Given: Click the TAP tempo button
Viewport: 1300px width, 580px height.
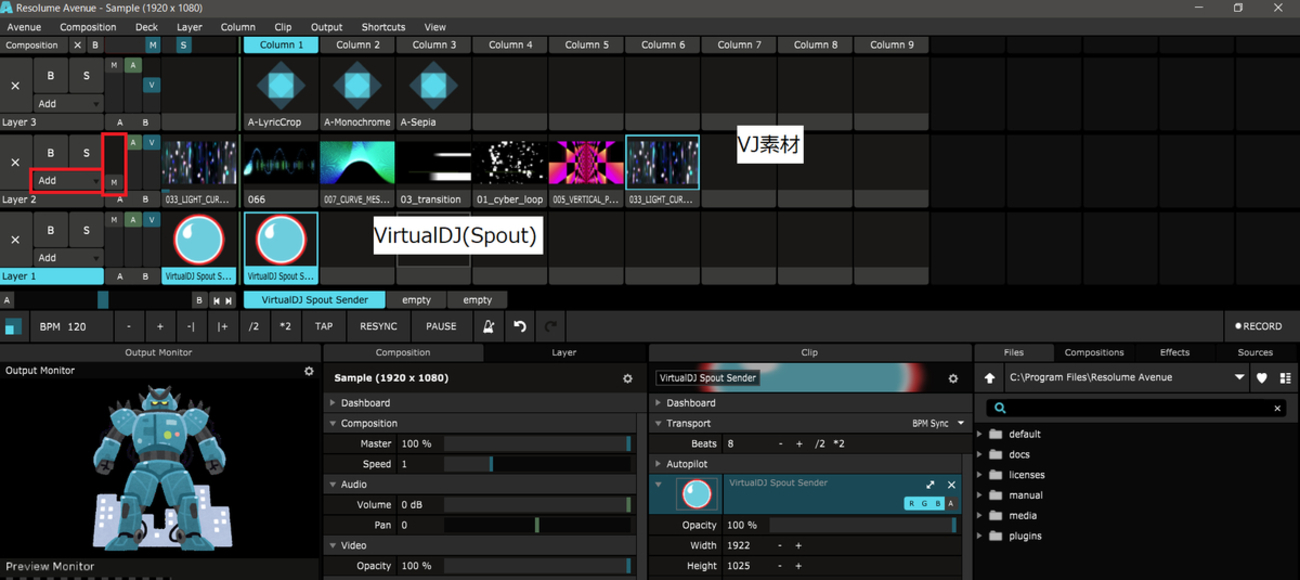Looking at the screenshot, I should click(324, 326).
